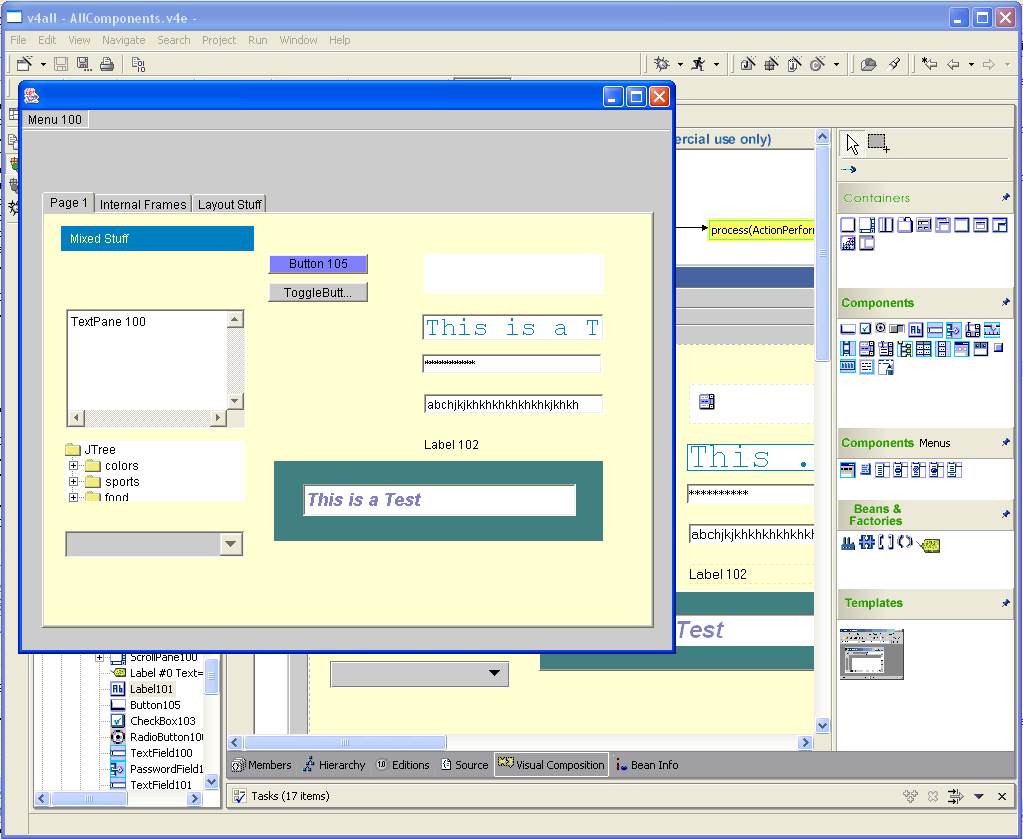Select RadioButton100 in the bean tree
This screenshot has width=1023, height=839.
point(166,737)
